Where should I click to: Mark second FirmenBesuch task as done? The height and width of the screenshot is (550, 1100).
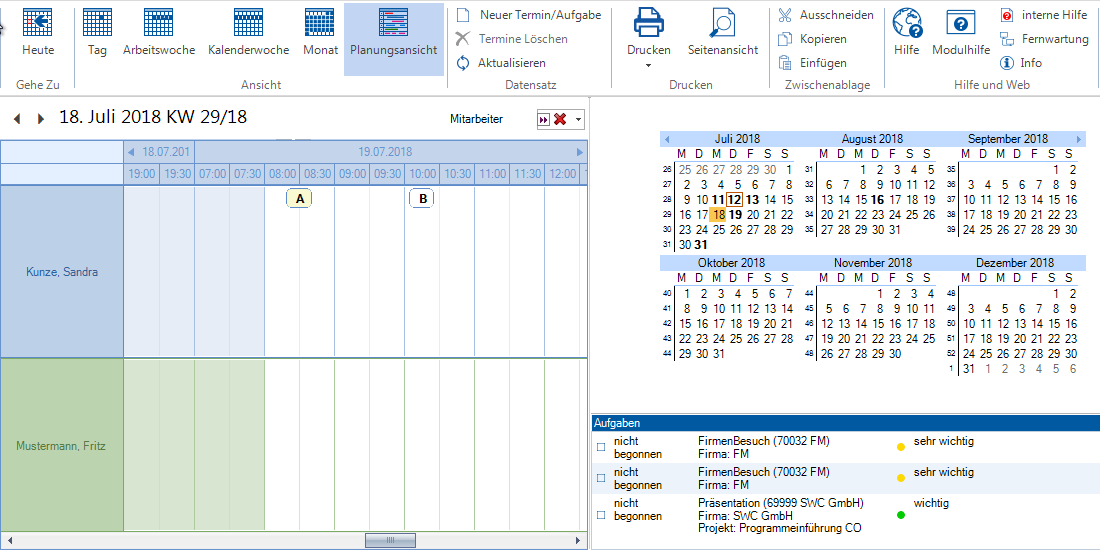tap(601, 478)
